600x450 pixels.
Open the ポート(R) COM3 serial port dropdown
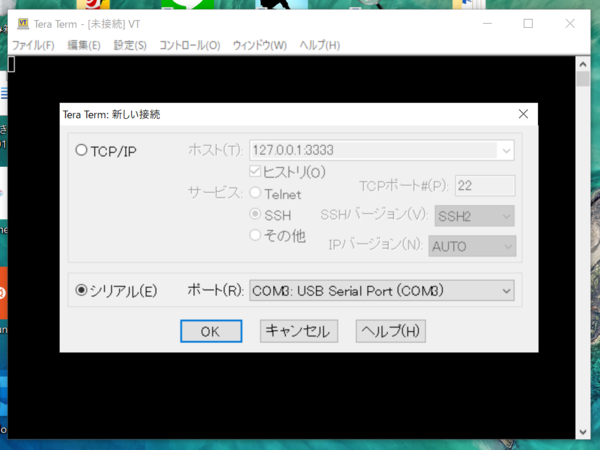pos(382,291)
